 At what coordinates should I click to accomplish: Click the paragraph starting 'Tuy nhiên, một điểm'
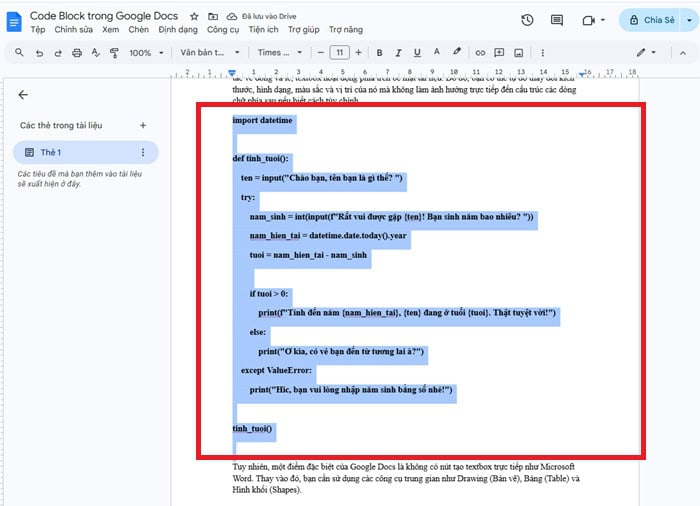[x=406, y=478]
